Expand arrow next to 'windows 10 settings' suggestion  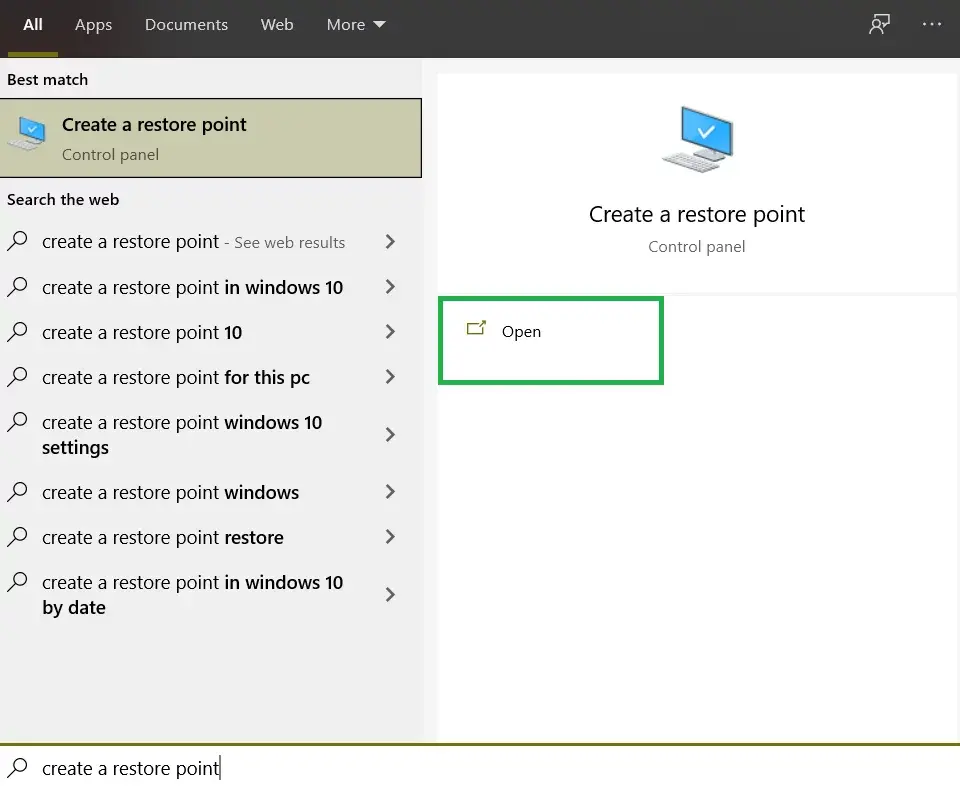pos(390,435)
